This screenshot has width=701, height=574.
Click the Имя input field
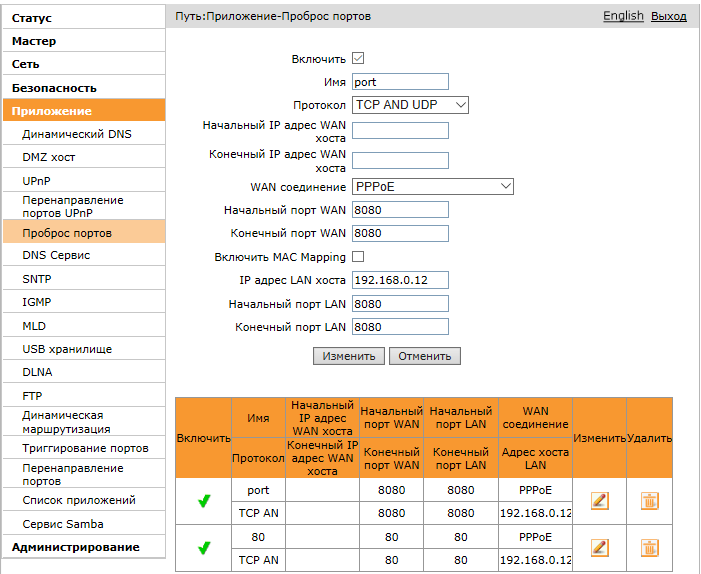(x=400, y=82)
